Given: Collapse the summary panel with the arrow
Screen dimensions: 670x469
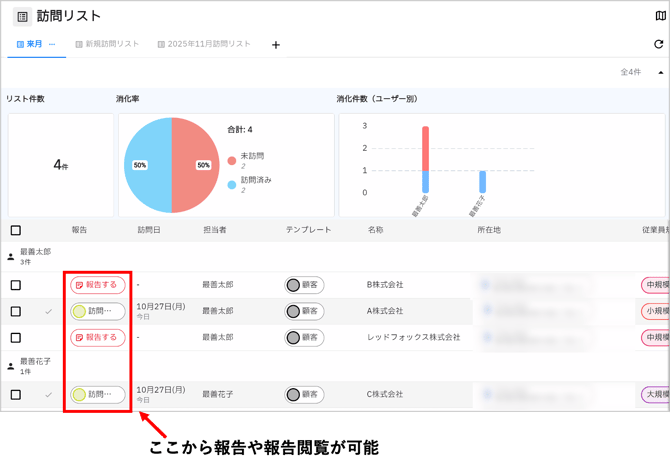Looking at the screenshot, I should click(660, 72).
